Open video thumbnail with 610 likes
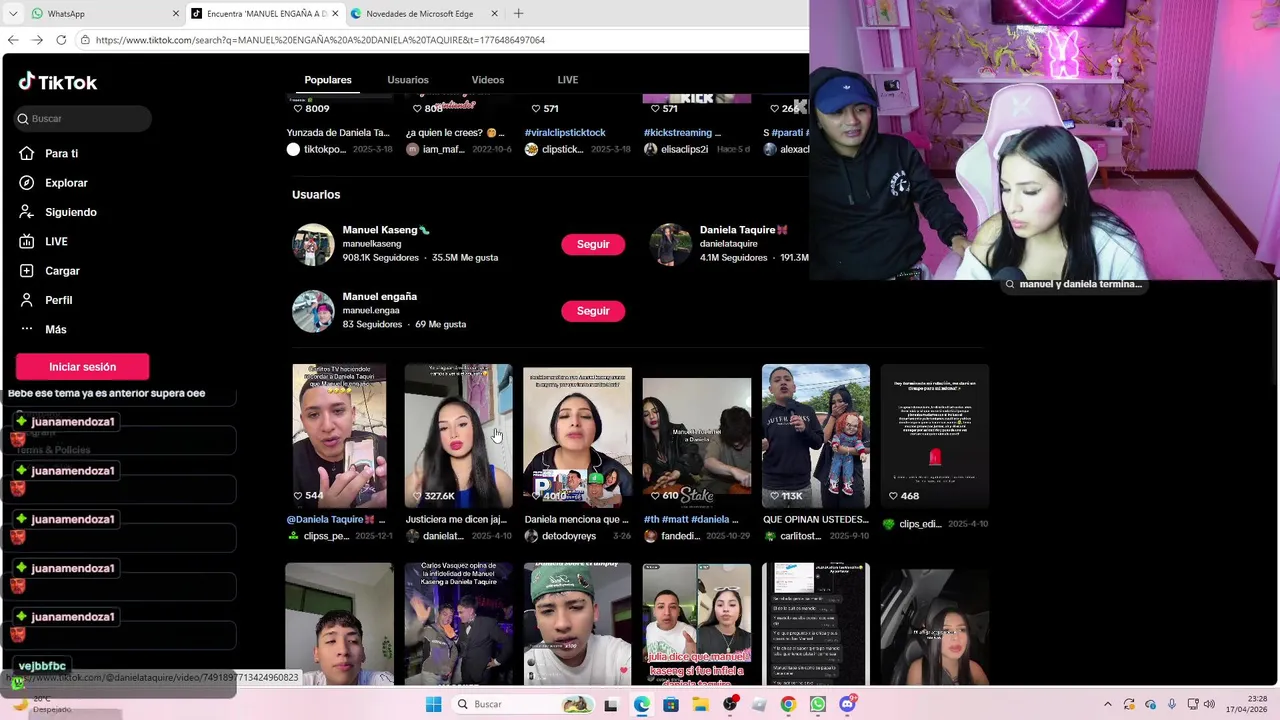 (x=697, y=442)
